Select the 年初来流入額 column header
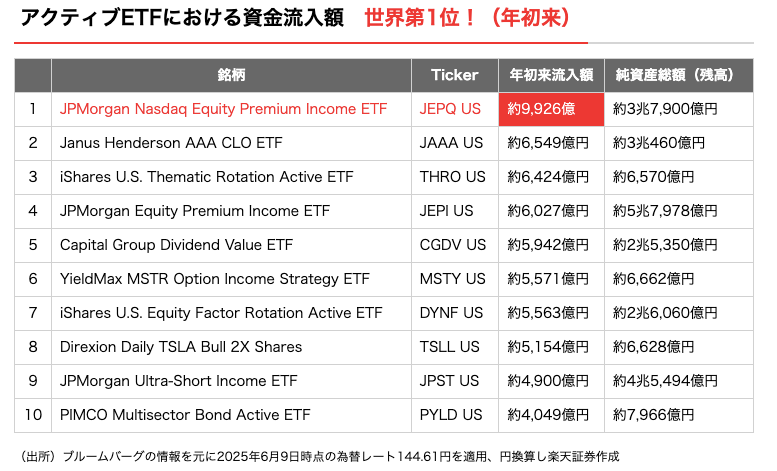 [x=551, y=75]
